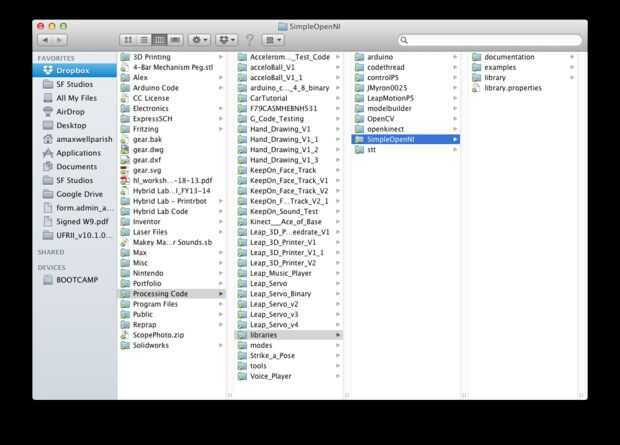Select the modelbuilder folder

406,108
